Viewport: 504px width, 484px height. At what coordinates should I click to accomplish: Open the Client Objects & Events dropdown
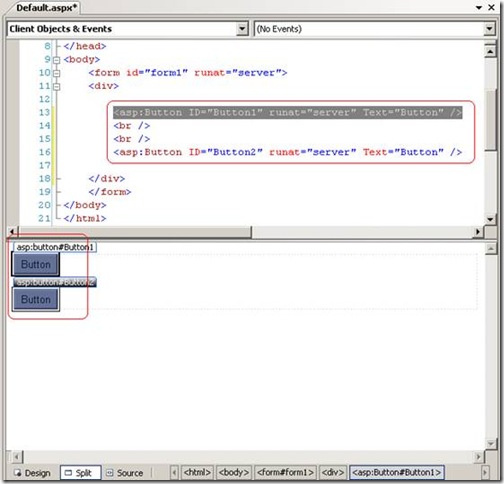click(242, 29)
